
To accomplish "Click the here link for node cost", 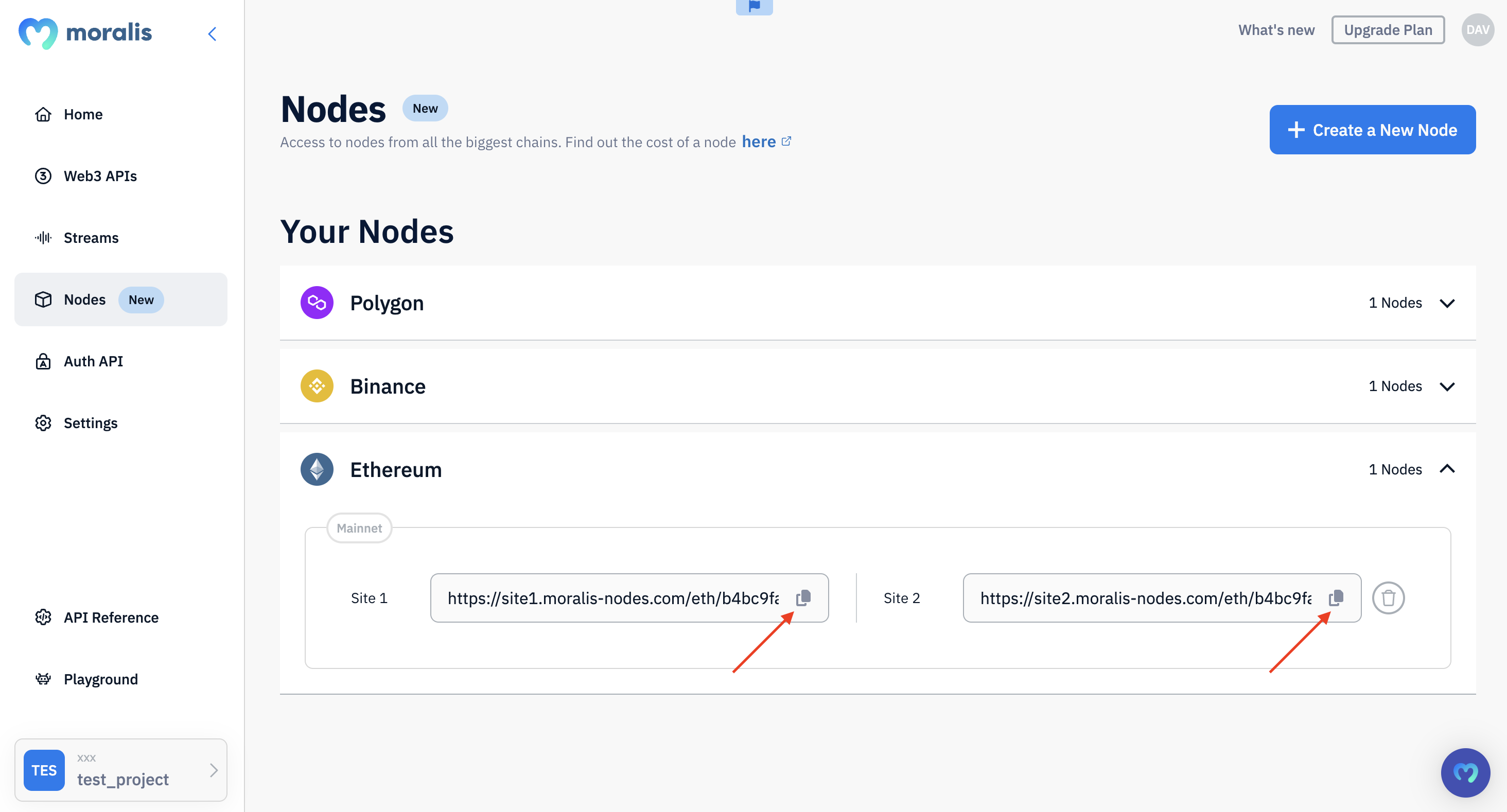I will (758, 141).
